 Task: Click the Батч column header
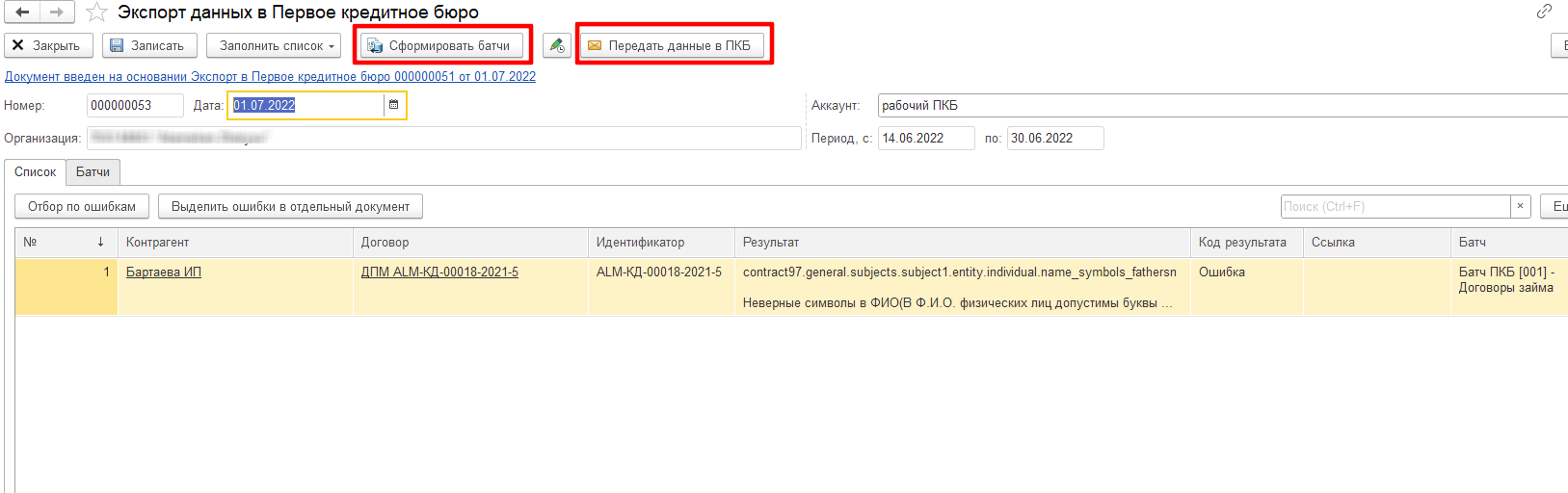1509,243
